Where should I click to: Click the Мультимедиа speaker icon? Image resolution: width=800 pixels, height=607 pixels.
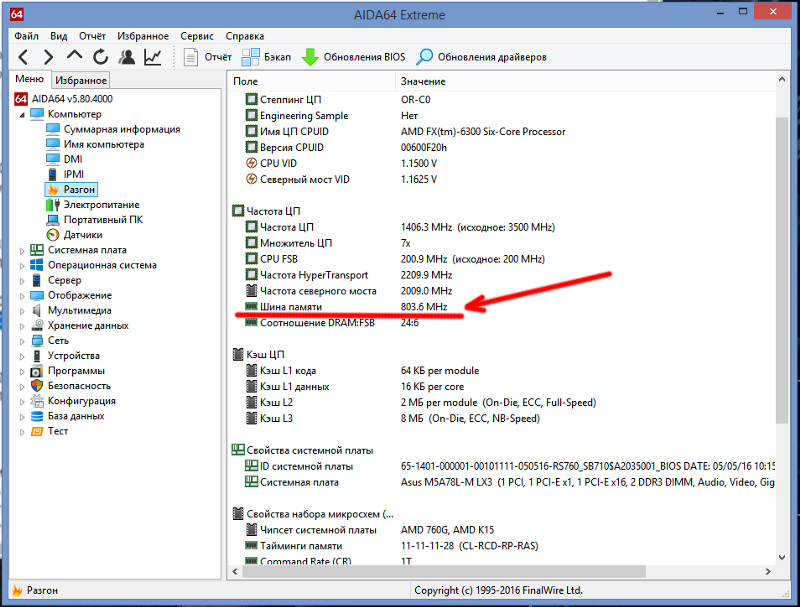tap(37, 310)
